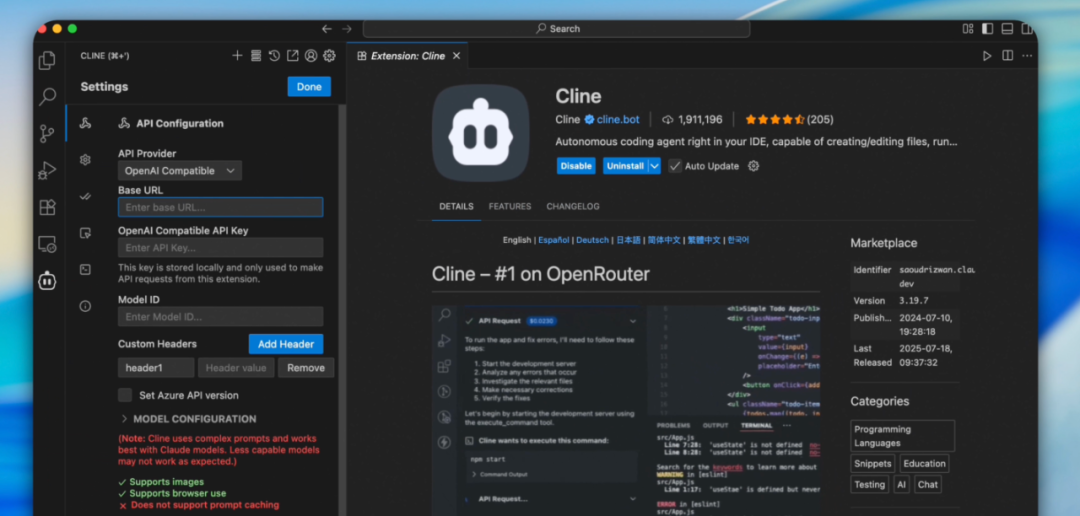This screenshot has height=516, width=1080.
Task: Select the General settings gear section icon
Action: pos(85,160)
